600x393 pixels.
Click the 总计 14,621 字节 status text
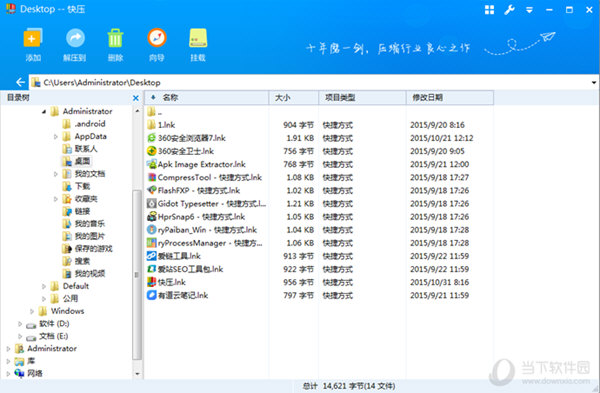point(349,386)
